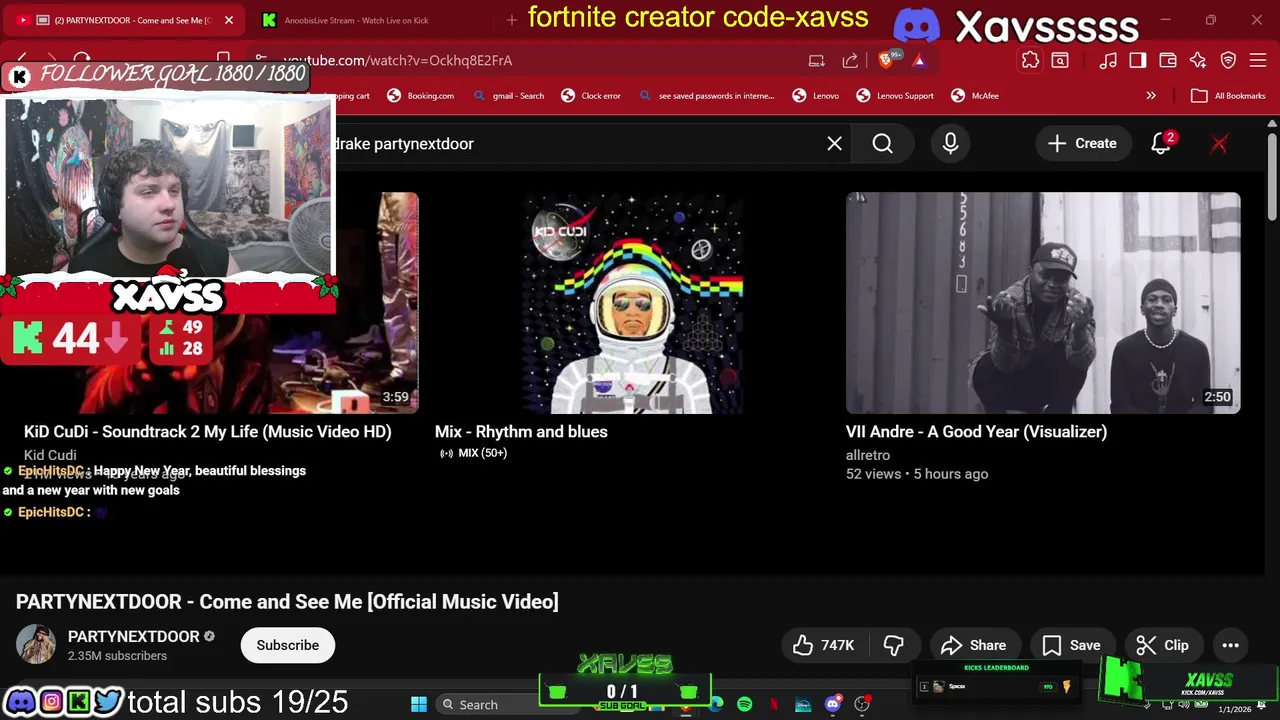Open Brave Shields icon in address bar
Image resolution: width=1280 pixels, height=720 pixels.
(887, 60)
